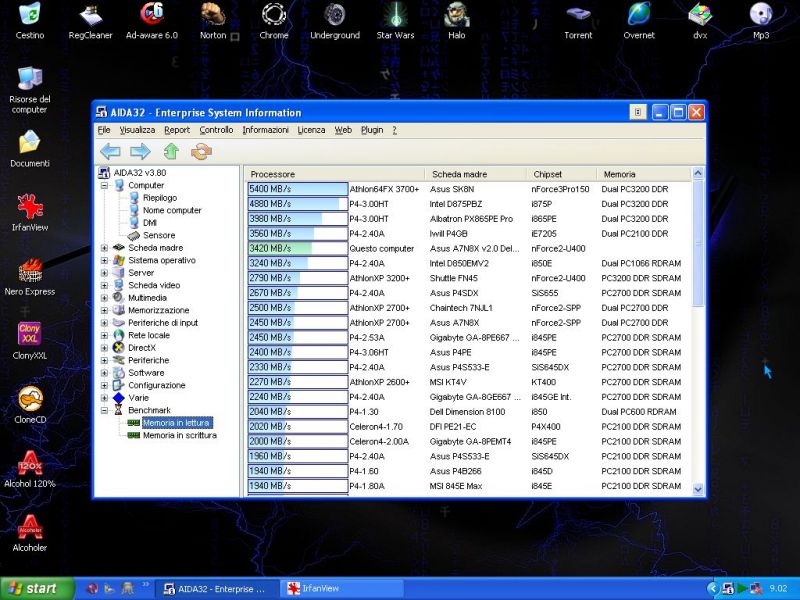
Task: Open the Informazioni menu
Action: [x=265, y=130]
